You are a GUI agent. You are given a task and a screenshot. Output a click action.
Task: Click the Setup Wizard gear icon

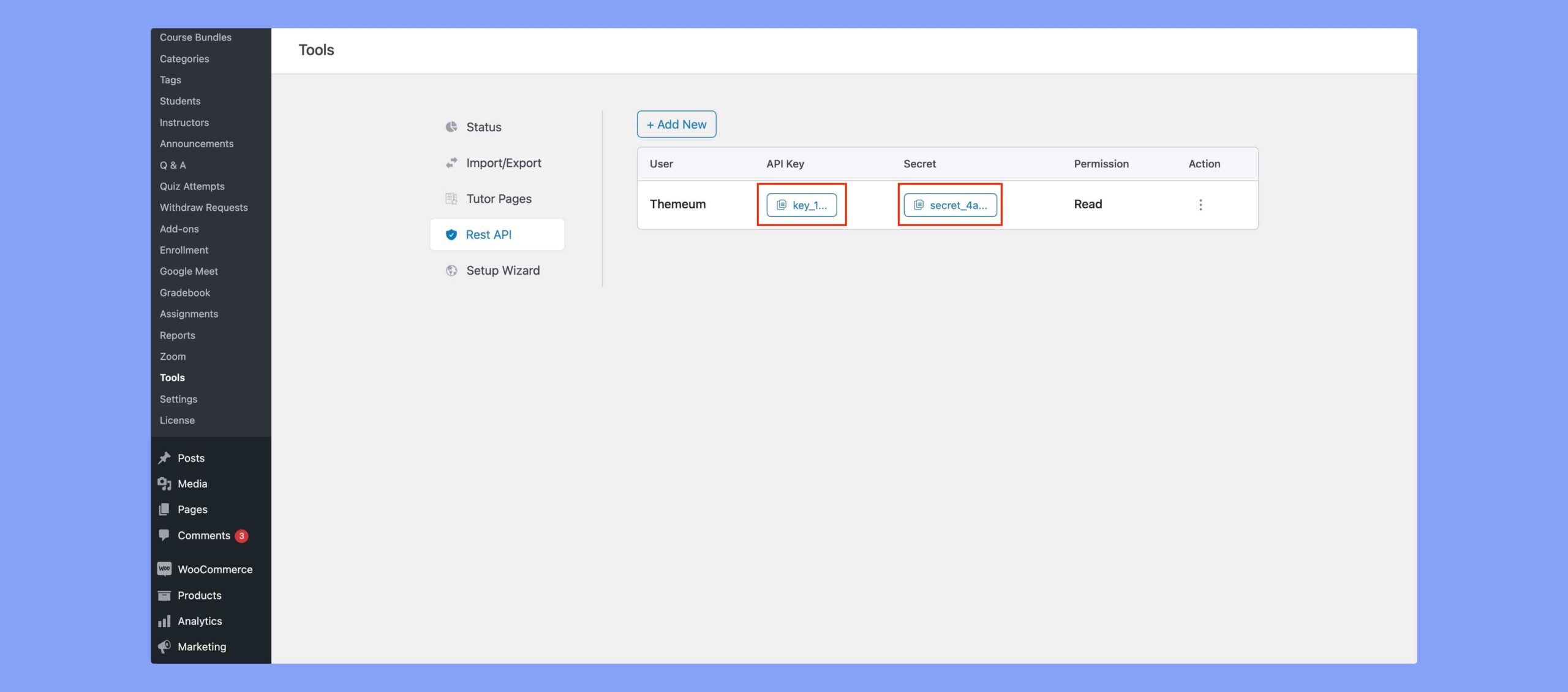click(x=451, y=271)
